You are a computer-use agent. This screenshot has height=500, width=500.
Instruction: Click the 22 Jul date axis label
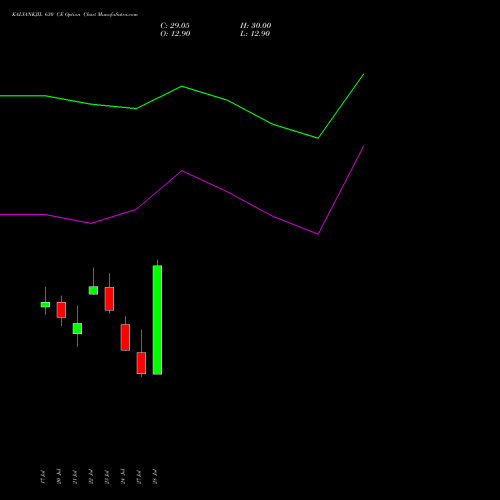tap(91, 477)
